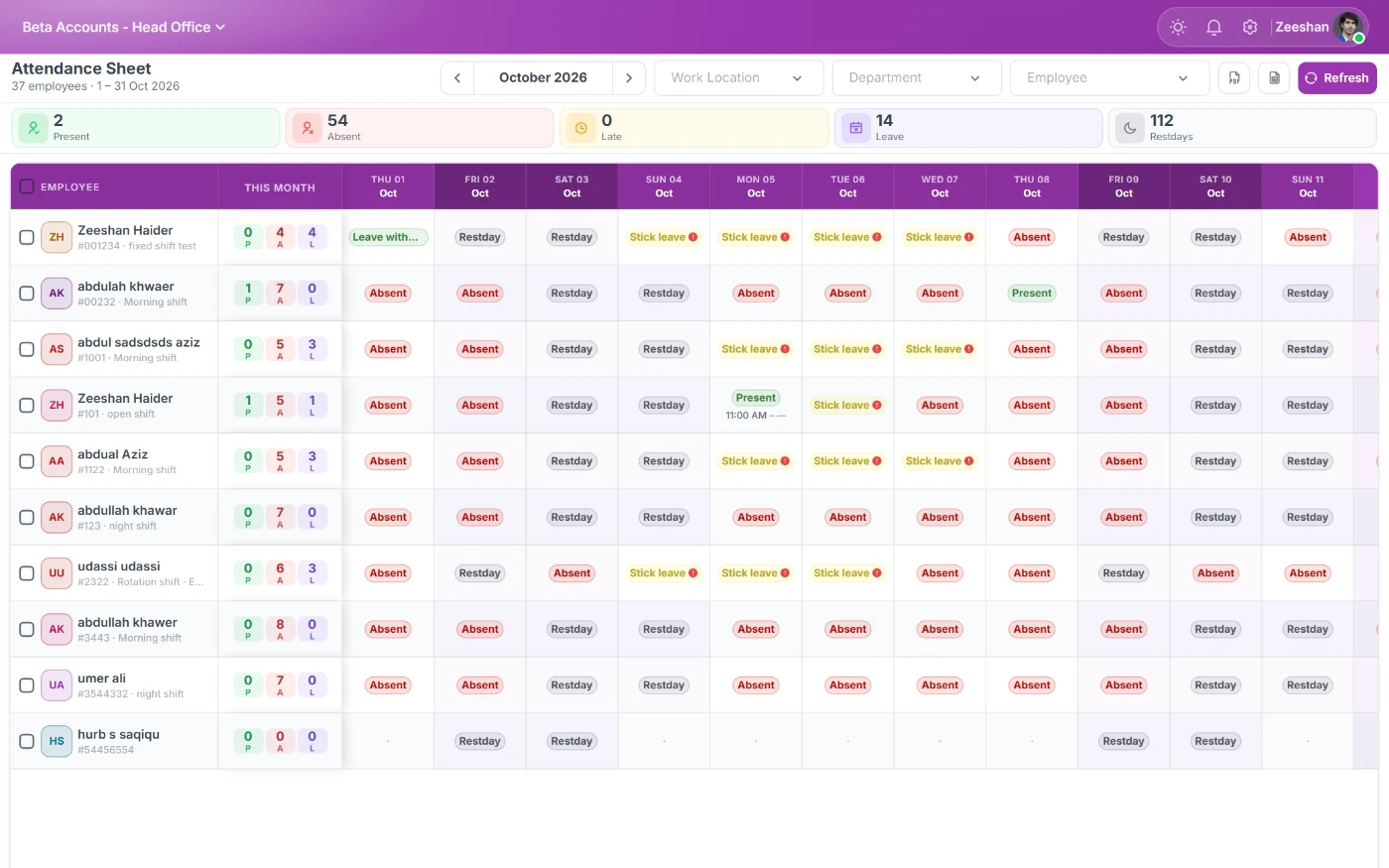Toggle the sun light-theme icon

point(1178,28)
